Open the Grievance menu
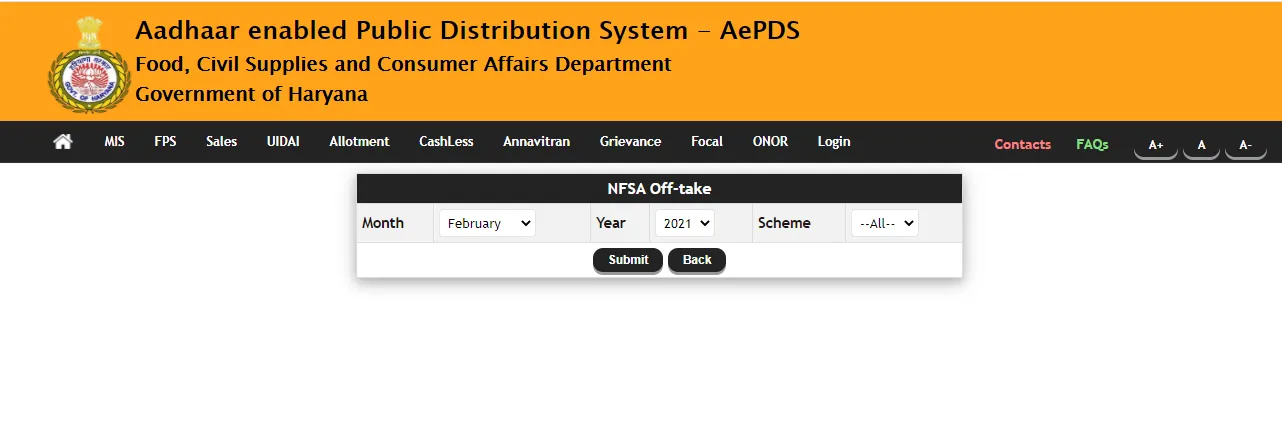The height and width of the screenshot is (442, 1282). [630, 142]
